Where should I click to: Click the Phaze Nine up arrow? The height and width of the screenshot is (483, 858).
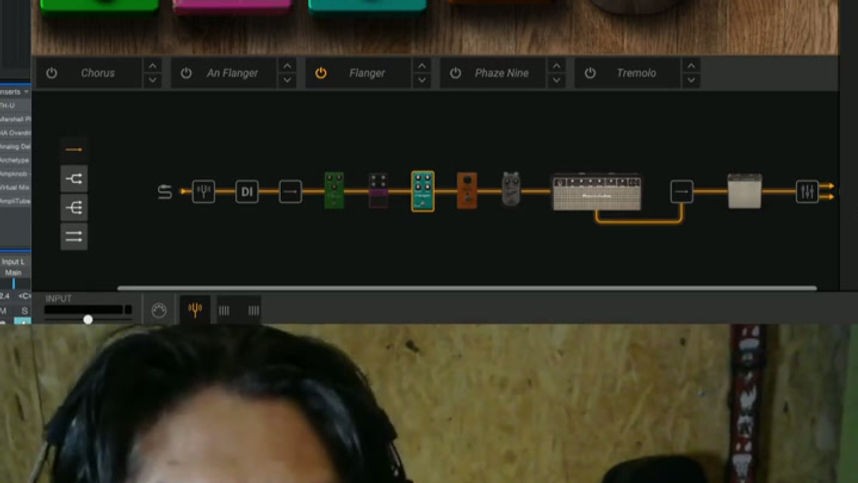click(556, 66)
